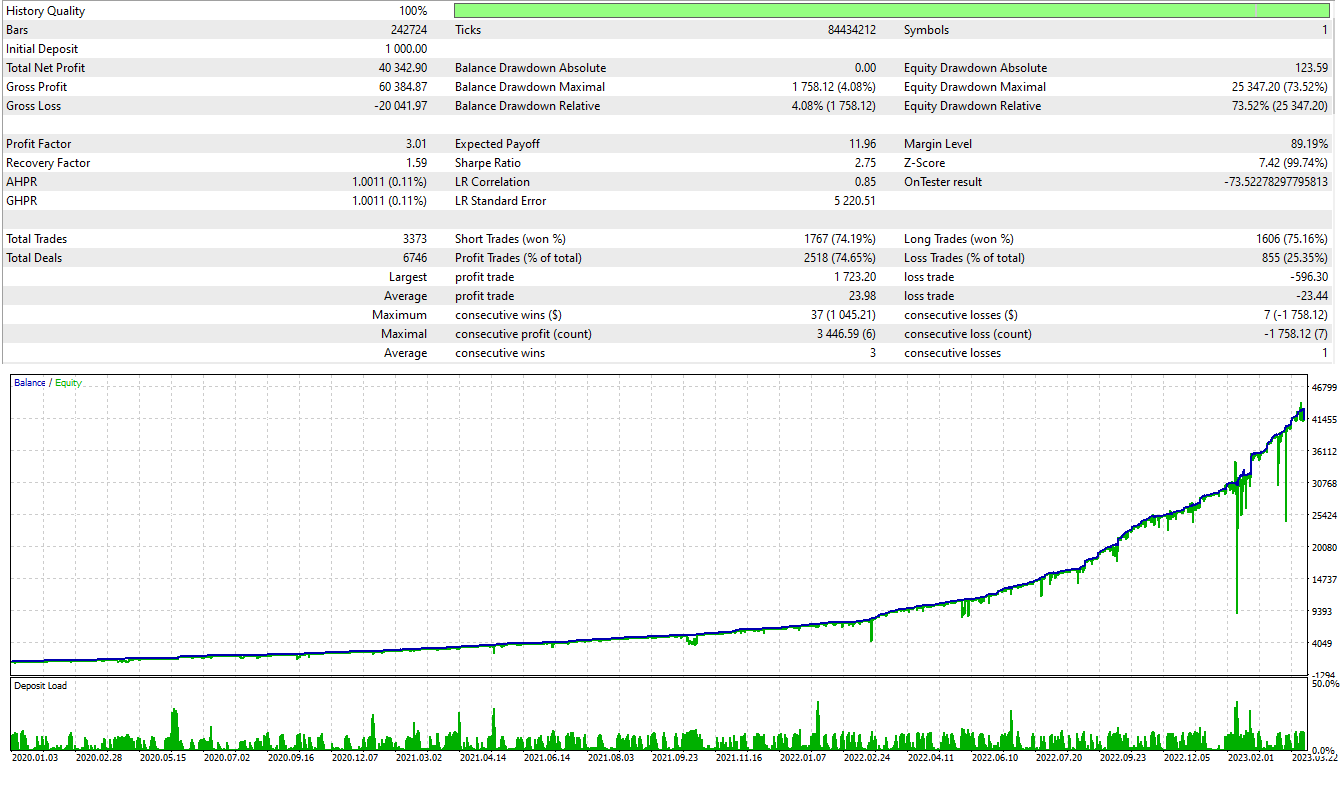
Task: Select the 'Symbols' label
Action: (x=927, y=30)
